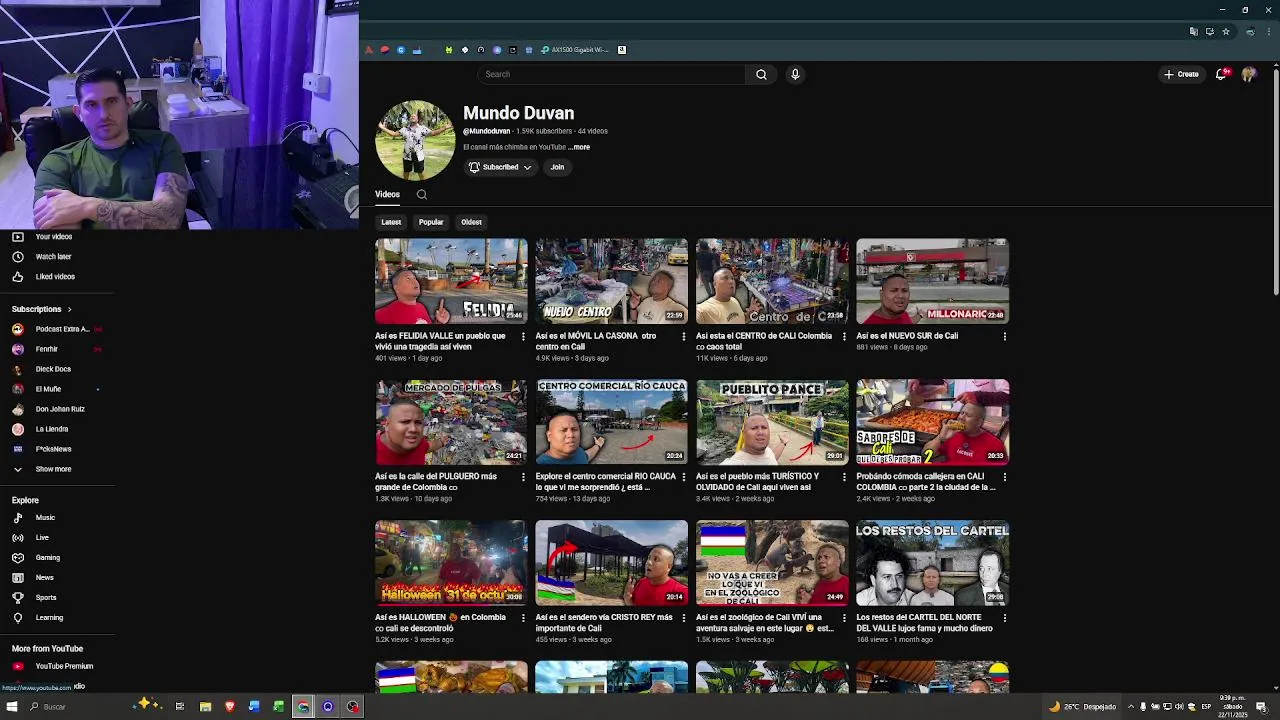Select the Oldest filter chip
Image resolution: width=1280 pixels, height=720 pixels.
tap(471, 222)
